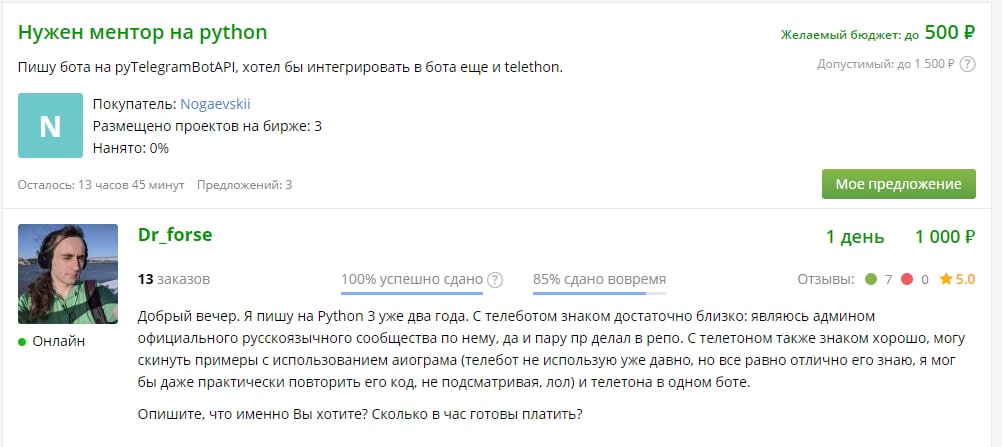Screen dimensions: 1002x447
Task: Click progress bar under "100% успешно сдано"
Action: tap(411, 293)
